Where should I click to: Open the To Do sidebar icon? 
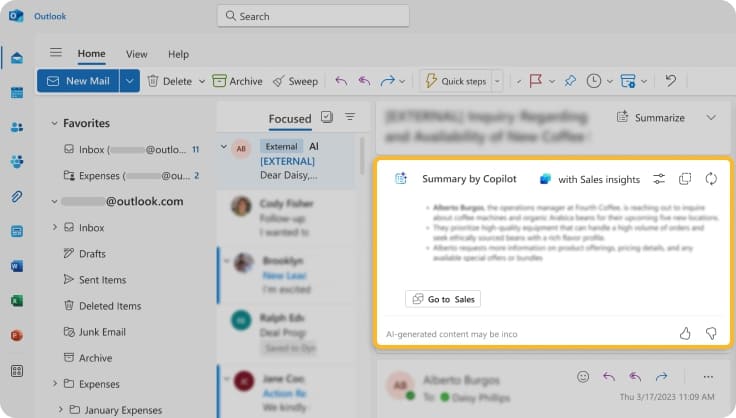point(17,231)
